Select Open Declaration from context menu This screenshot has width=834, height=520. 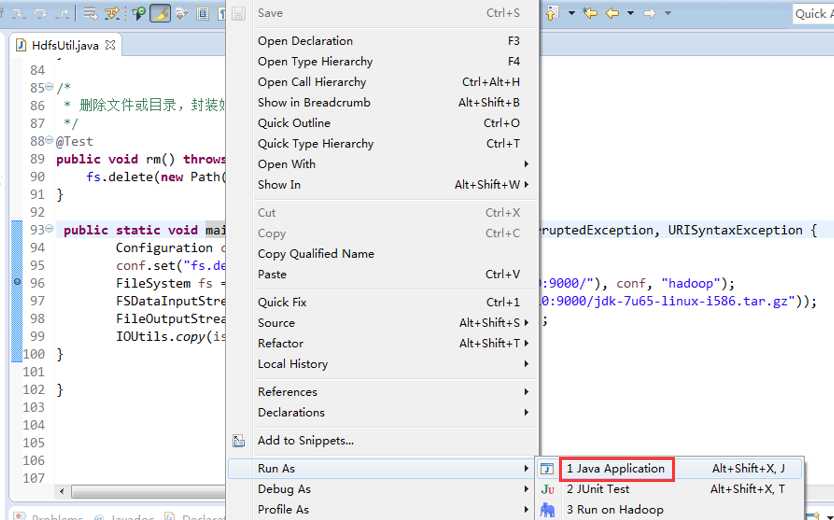[382, 41]
